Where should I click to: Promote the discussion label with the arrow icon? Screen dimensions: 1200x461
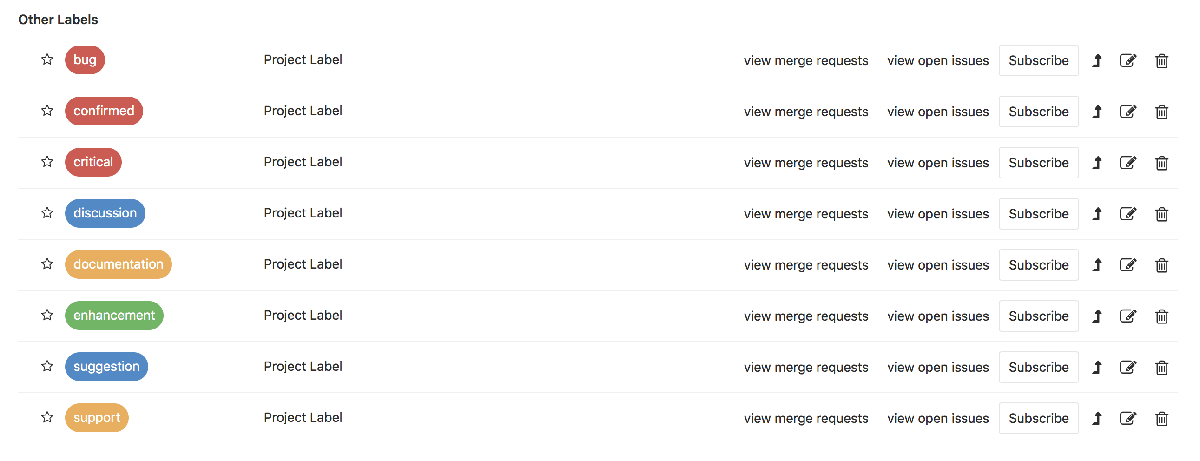(1096, 214)
